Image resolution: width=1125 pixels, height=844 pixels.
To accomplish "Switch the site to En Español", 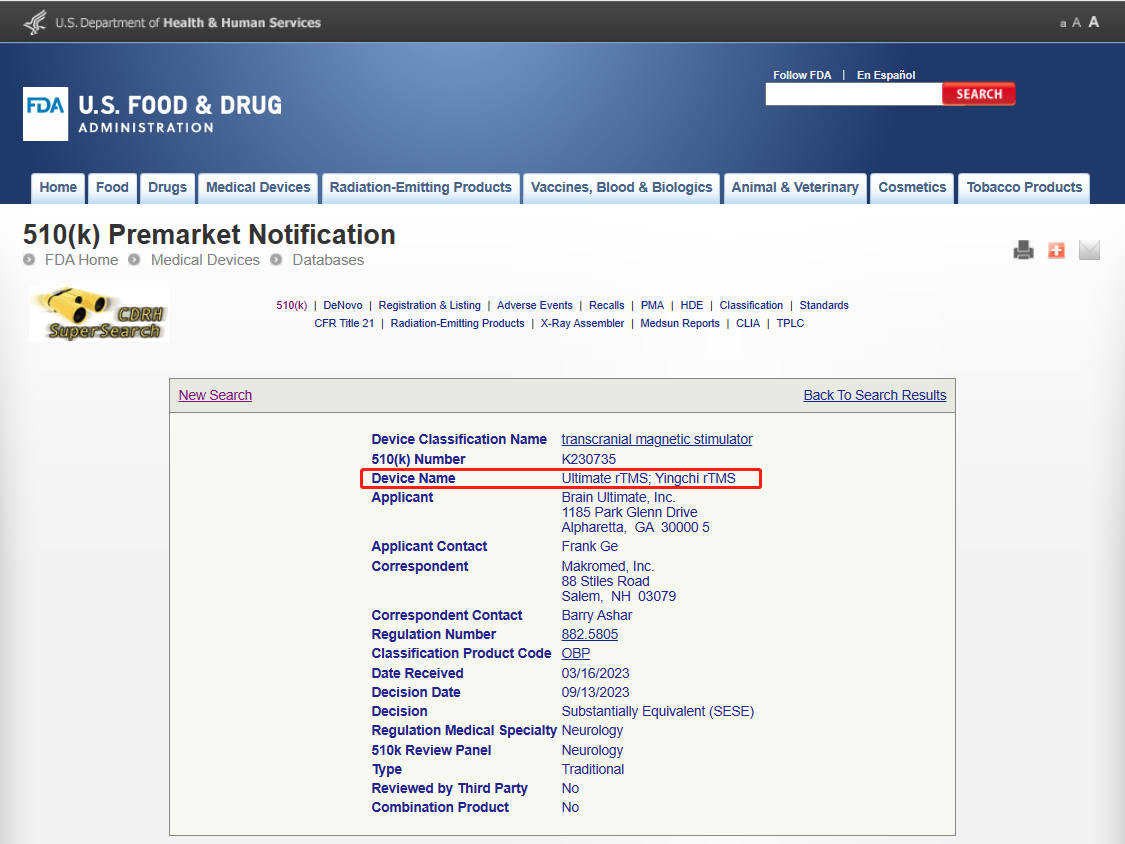I will coord(886,75).
